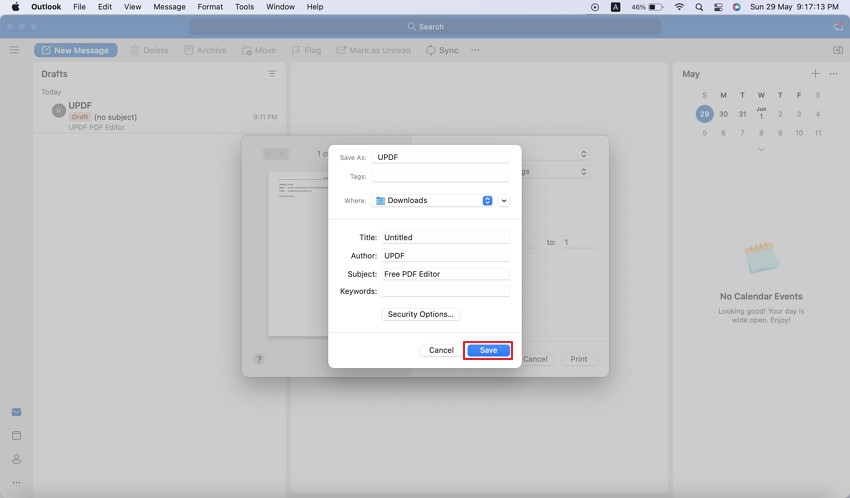Edit the Title field showing Untitled
Image resolution: width=850 pixels, height=498 pixels.
click(x=445, y=237)
